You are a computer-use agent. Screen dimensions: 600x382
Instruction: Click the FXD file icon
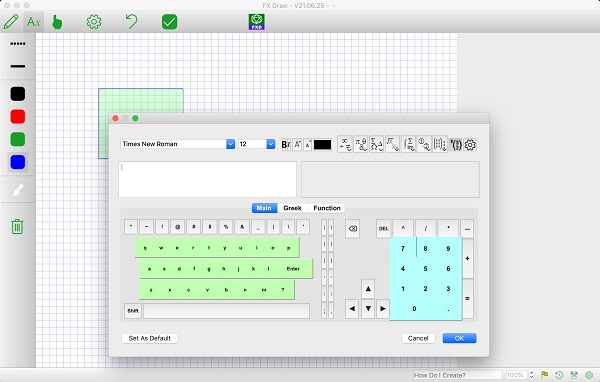[256, 22]
